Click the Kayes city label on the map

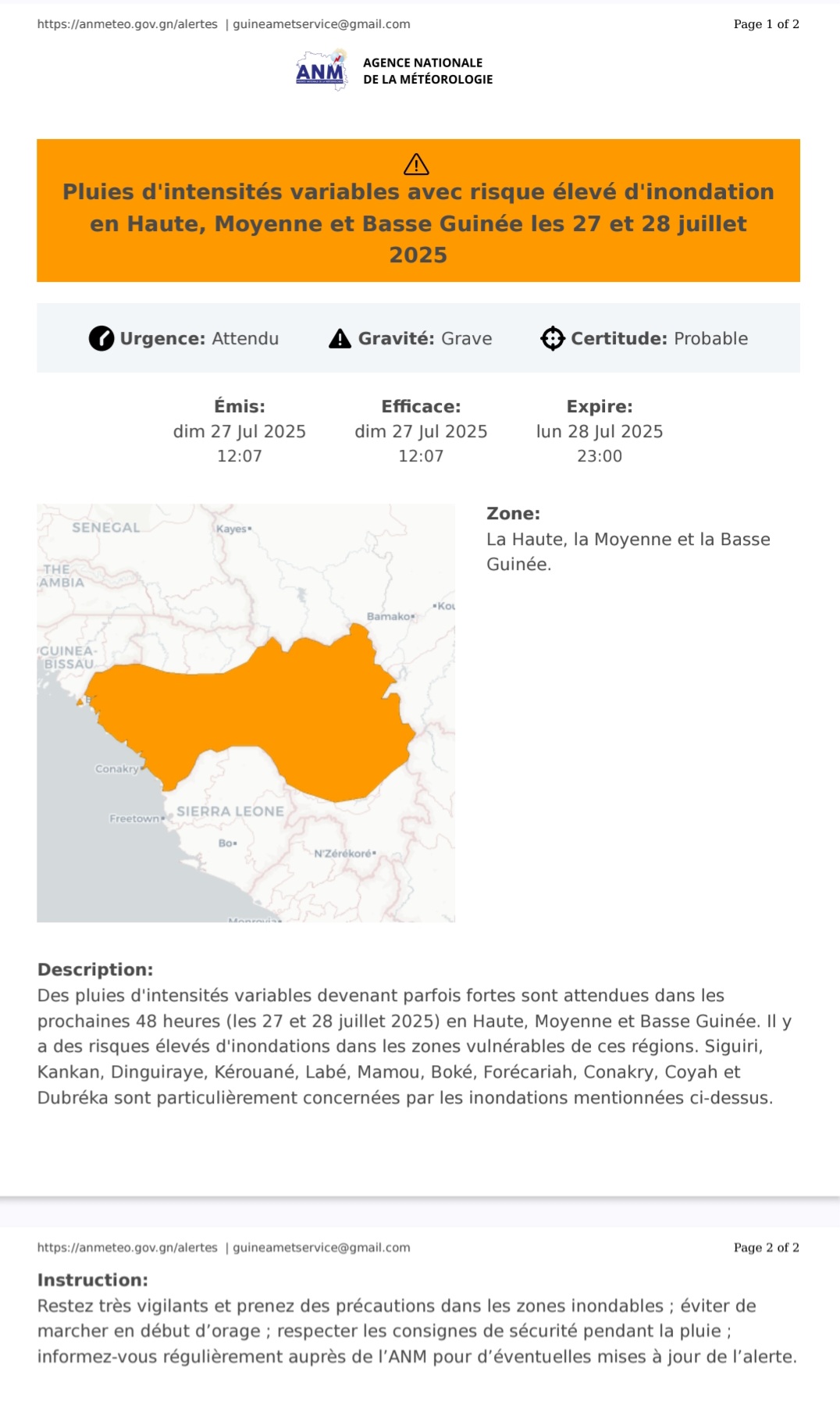232,529
